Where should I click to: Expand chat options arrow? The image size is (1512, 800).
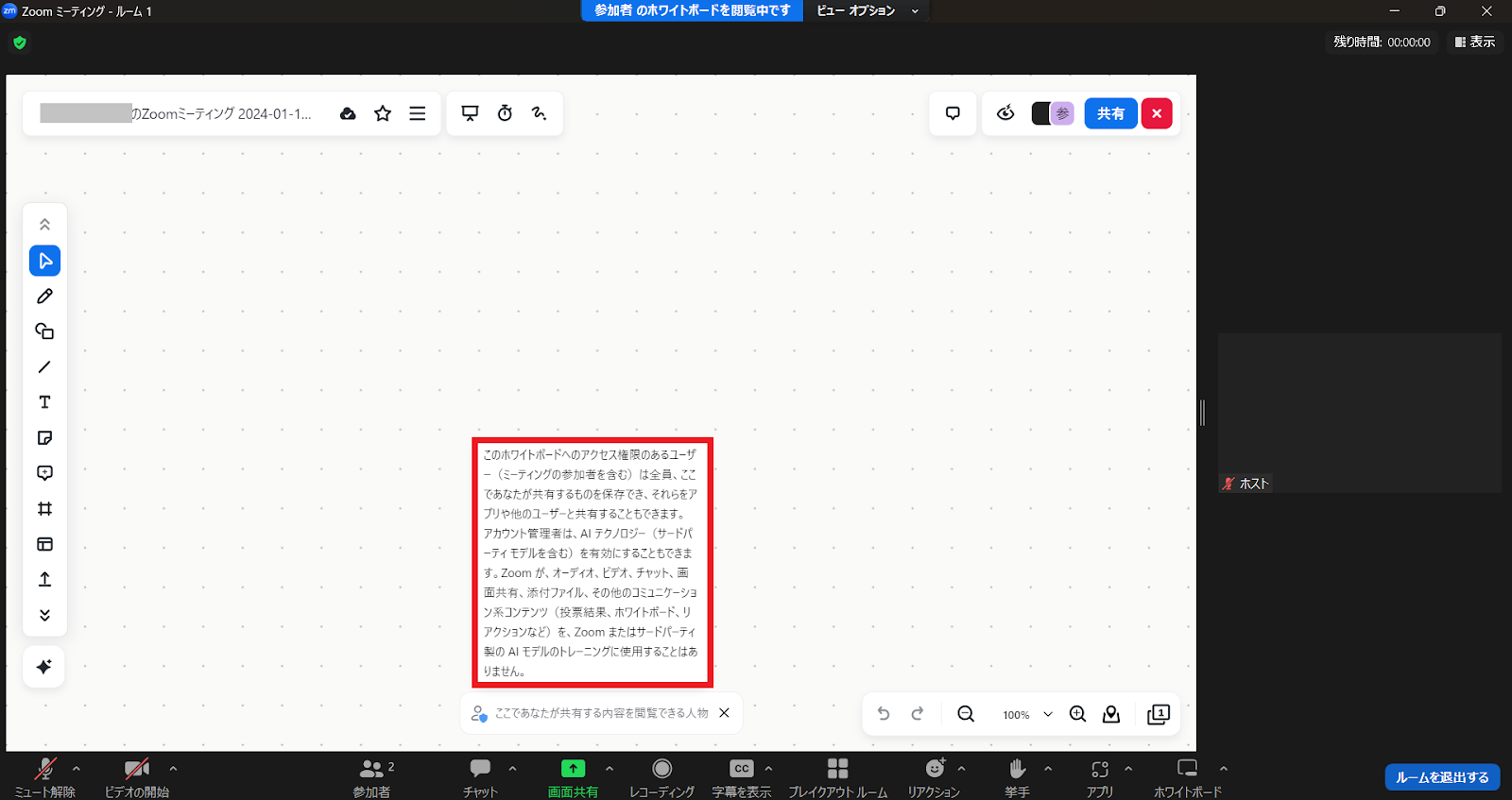(512, 769)
